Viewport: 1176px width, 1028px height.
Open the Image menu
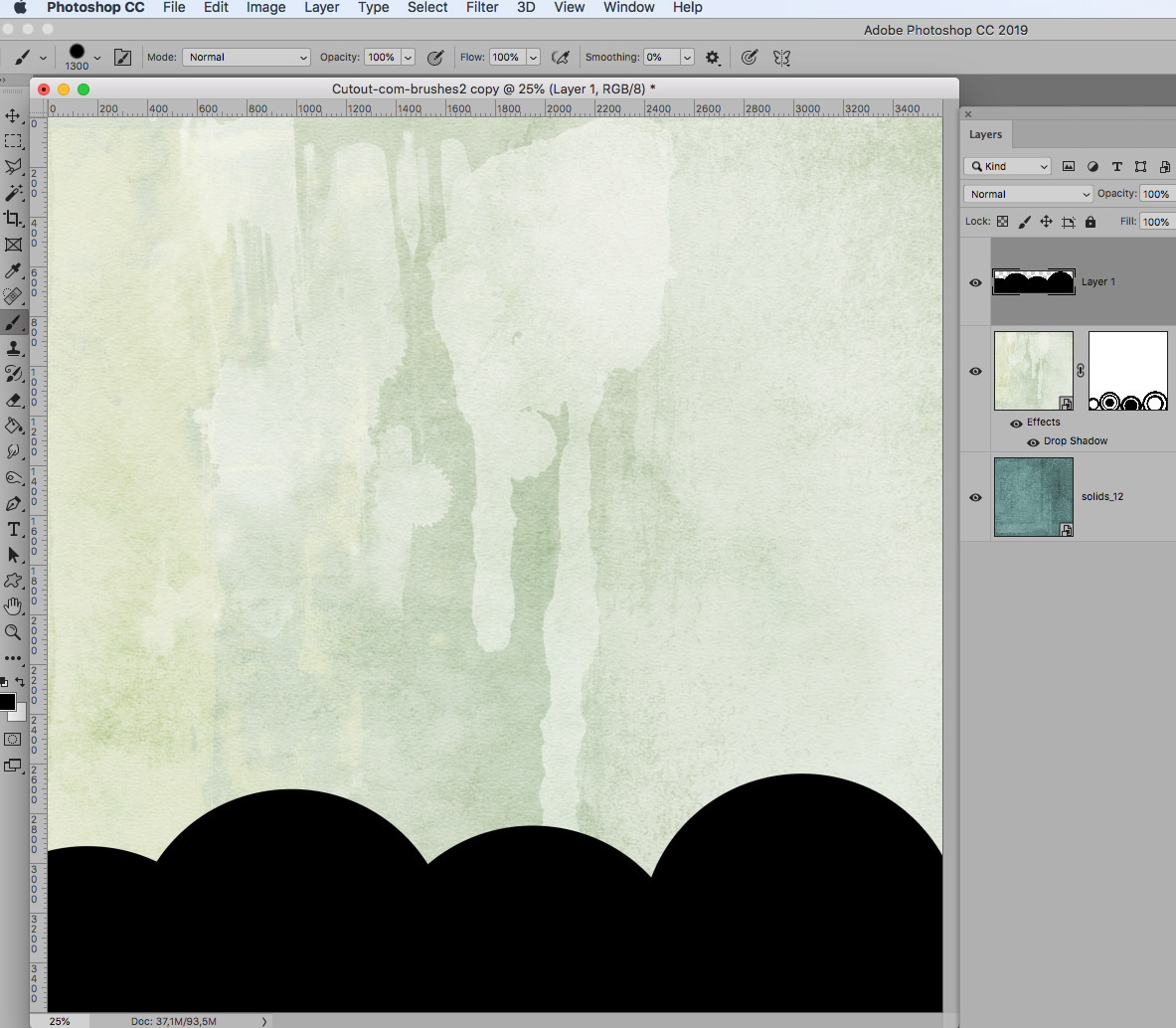(x=266, y=8)
